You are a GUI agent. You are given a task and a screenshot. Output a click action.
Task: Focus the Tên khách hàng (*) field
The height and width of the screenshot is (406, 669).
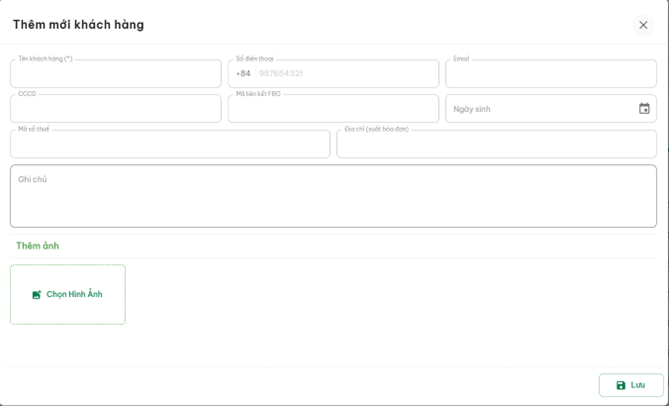pyautogui.click(x=115, y=75)
